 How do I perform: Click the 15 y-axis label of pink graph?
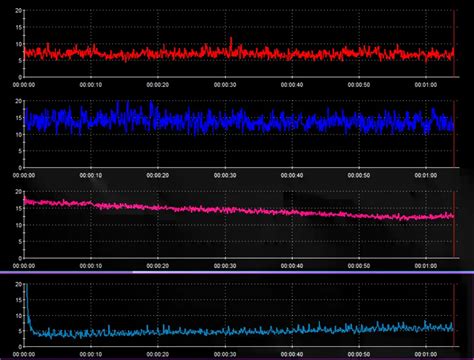[x=19, y=208]
